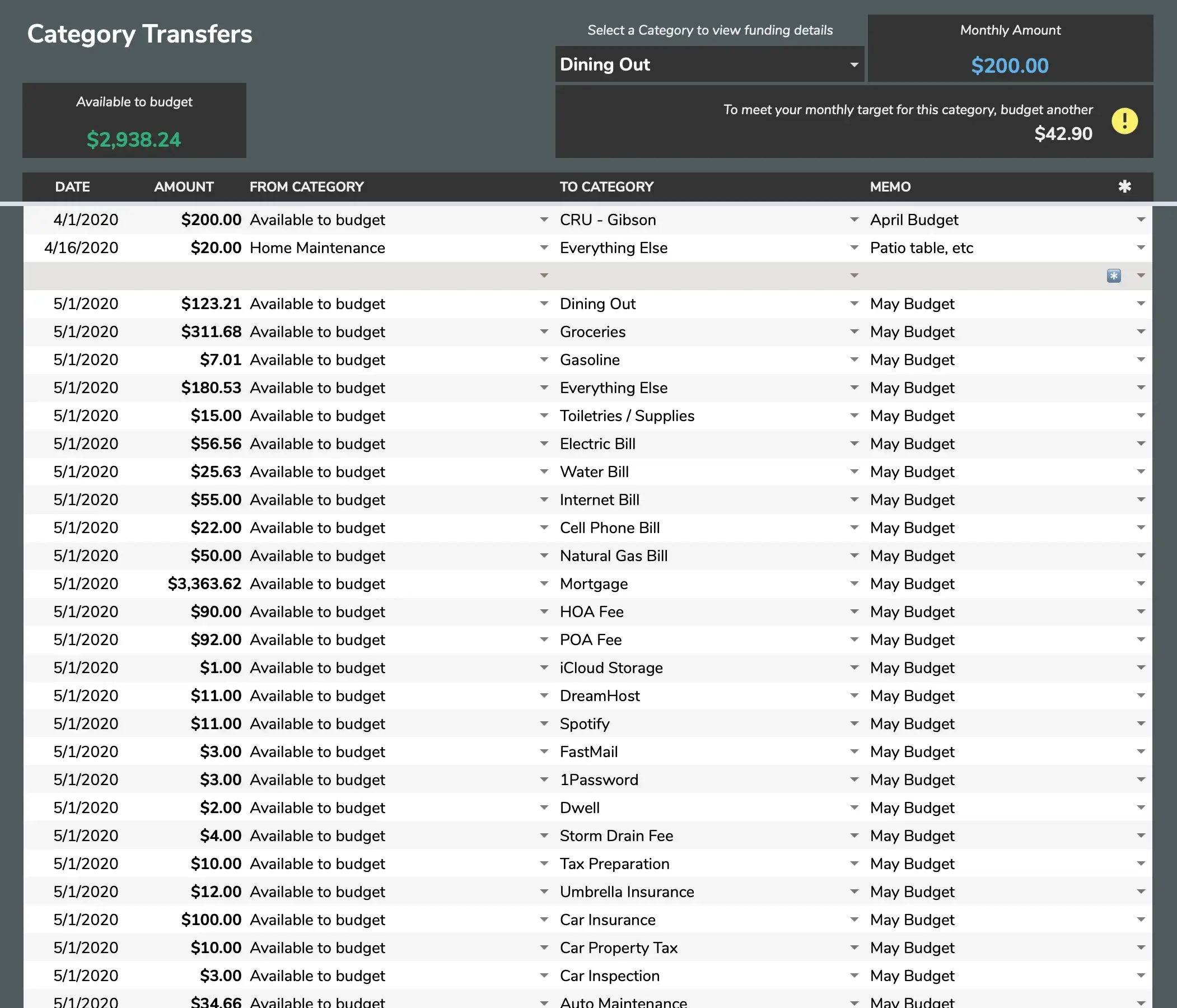
Task: Click the $42.90 remaining target amount
Action: pos(1063,133)
